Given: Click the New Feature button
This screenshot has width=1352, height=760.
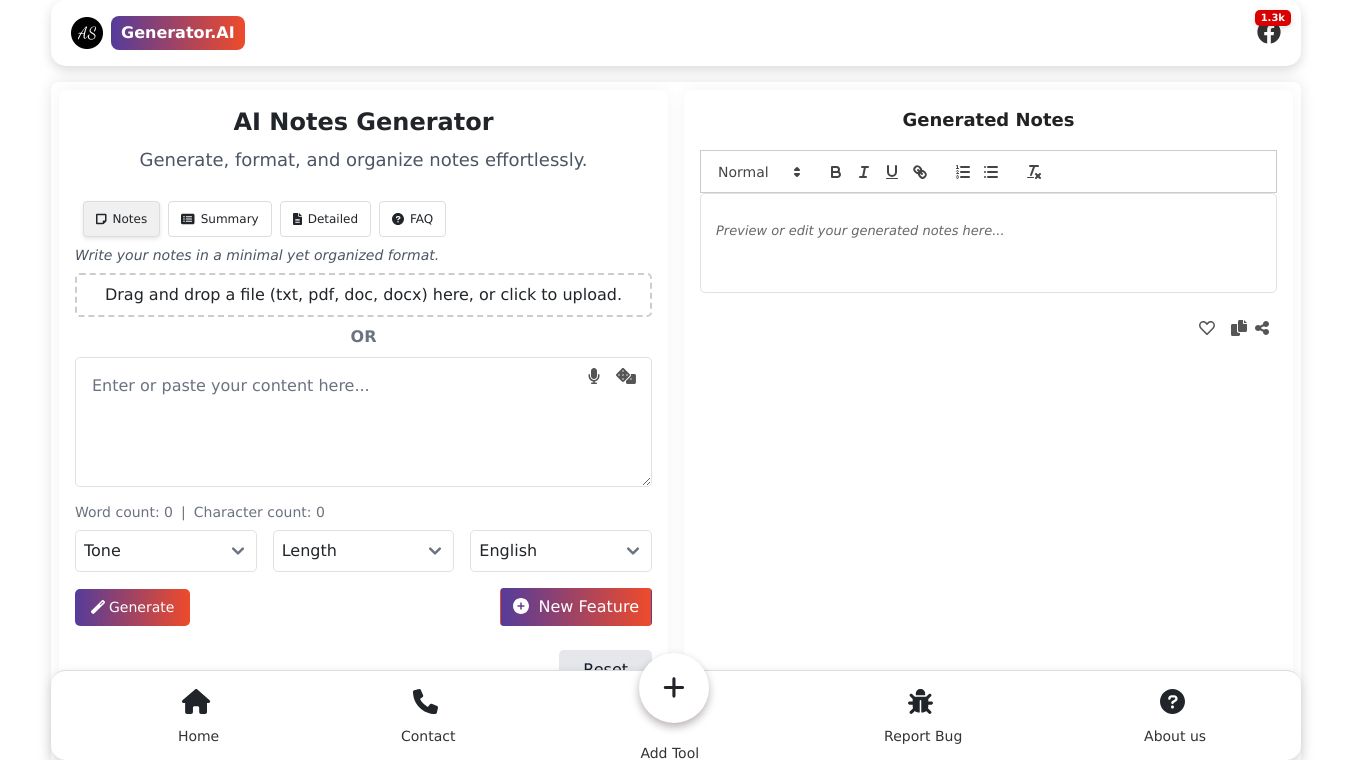Looking at the screenshot, I should tap(576, 607).
